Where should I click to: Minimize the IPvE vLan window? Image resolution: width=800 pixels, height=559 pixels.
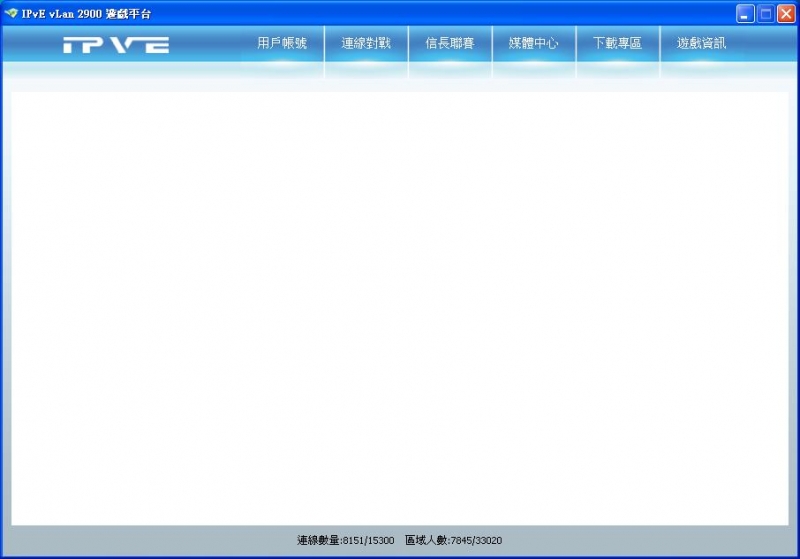[x=745, y=14]
